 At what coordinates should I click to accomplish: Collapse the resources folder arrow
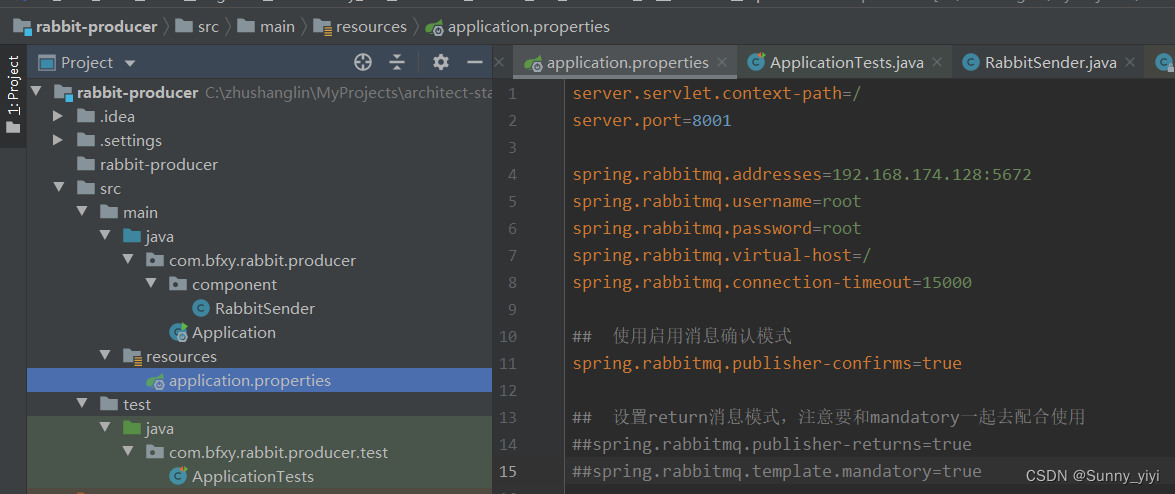[x=105, y=356]
